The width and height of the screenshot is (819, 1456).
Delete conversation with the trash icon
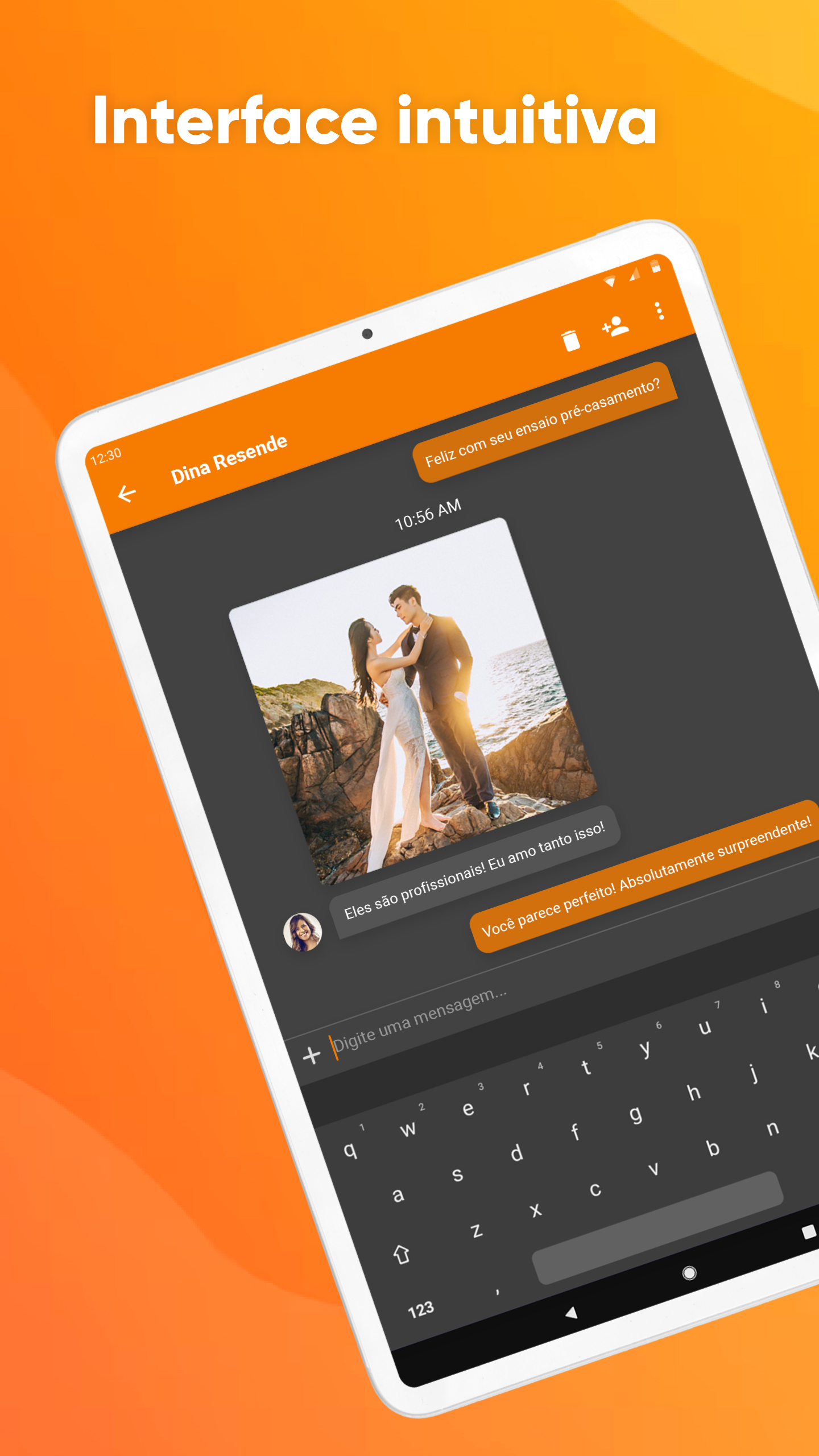pos(570,340)
